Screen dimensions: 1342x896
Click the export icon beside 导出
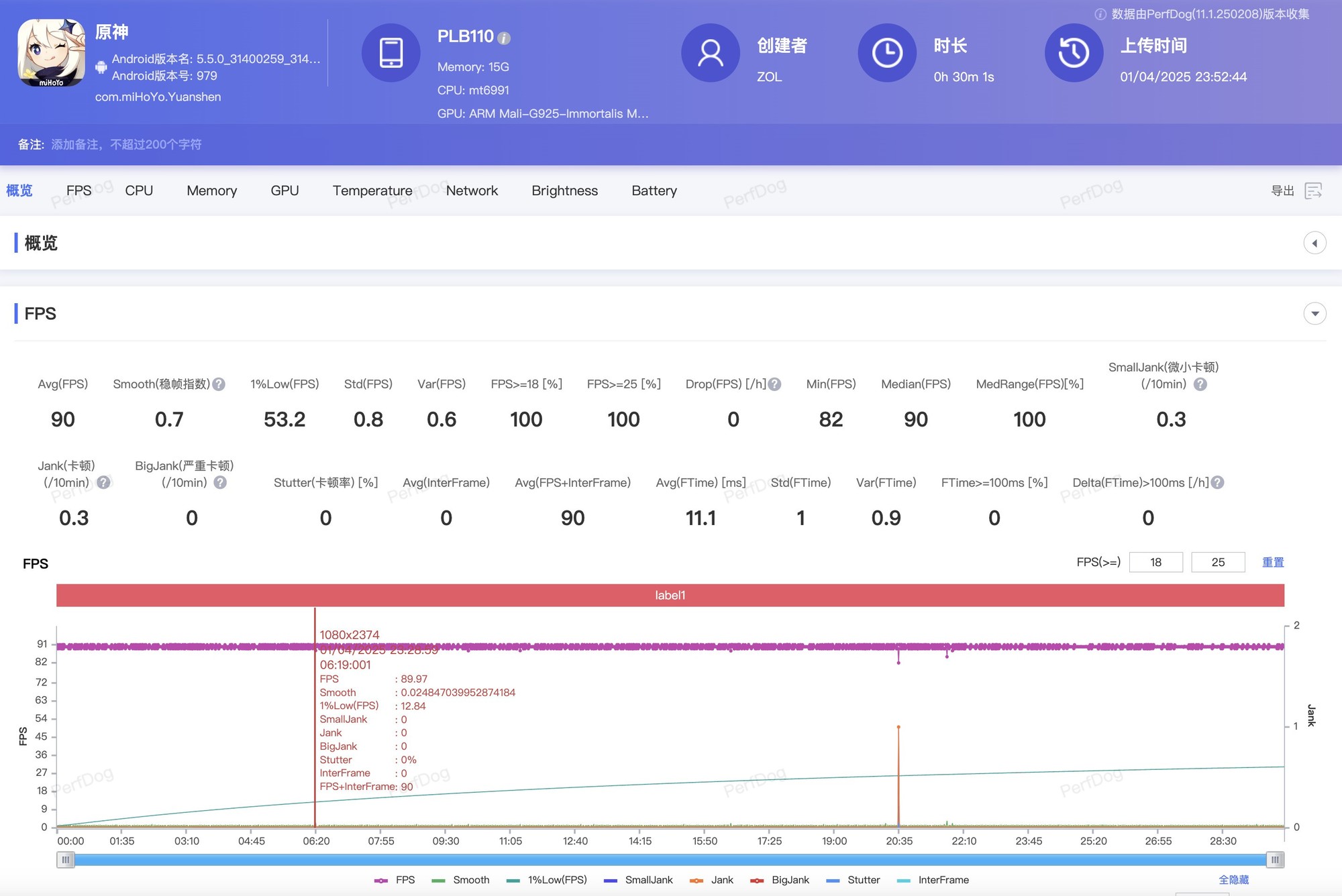pos(1313,191)
